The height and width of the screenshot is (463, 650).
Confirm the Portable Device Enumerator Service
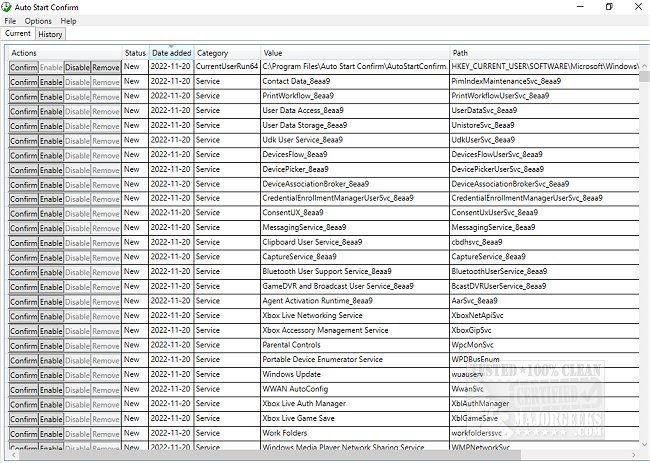24,361
